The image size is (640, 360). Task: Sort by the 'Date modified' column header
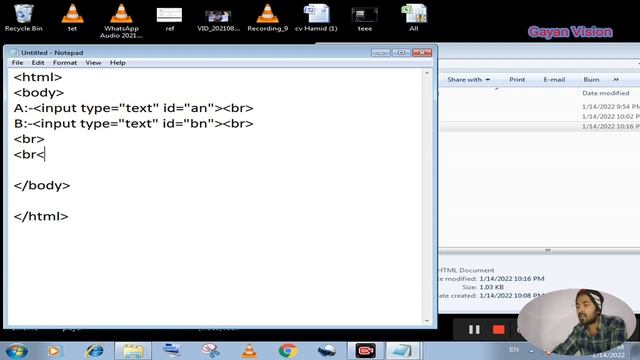click(x=606, y=93)
